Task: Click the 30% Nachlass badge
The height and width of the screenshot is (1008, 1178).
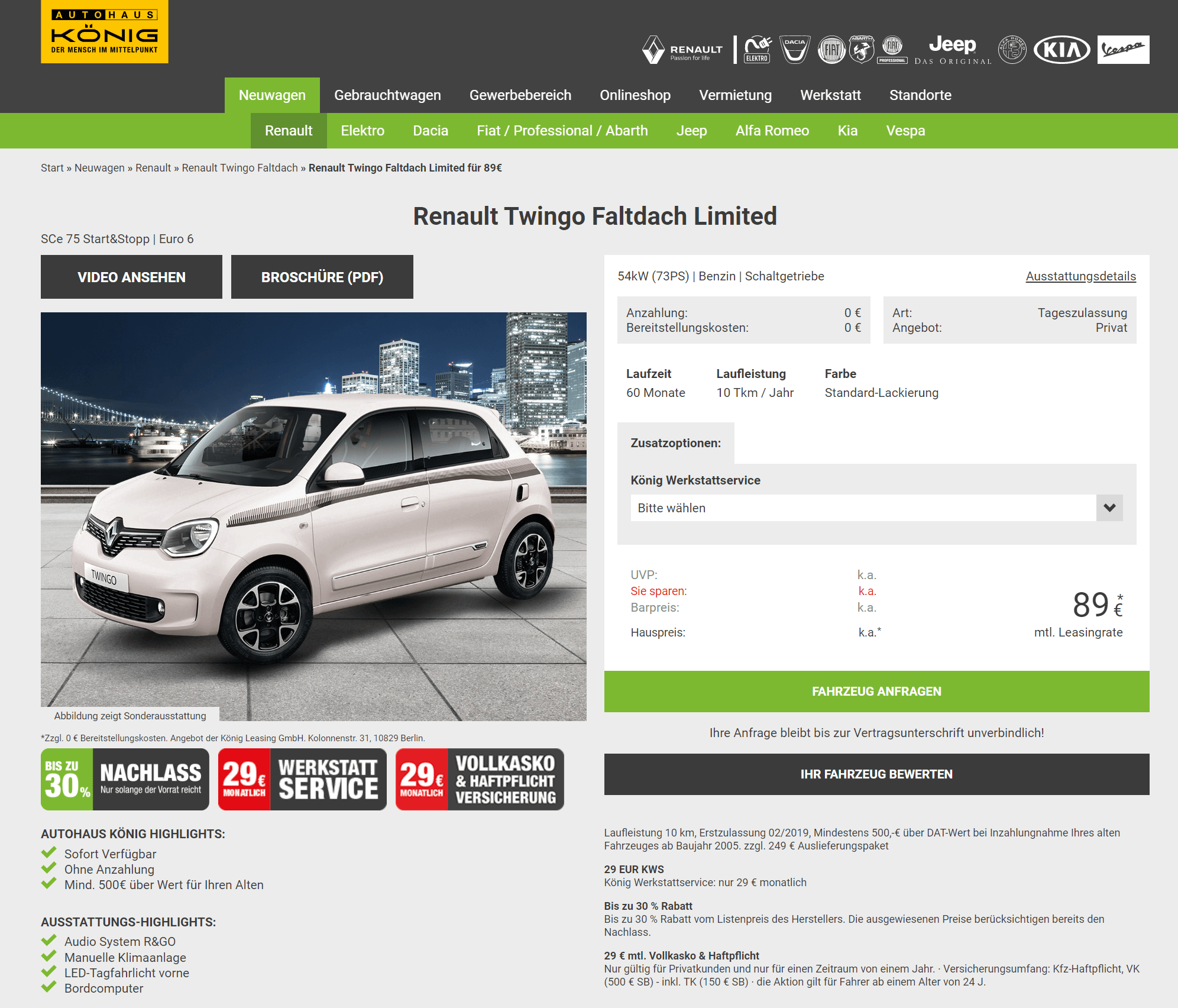Action: 125,779
